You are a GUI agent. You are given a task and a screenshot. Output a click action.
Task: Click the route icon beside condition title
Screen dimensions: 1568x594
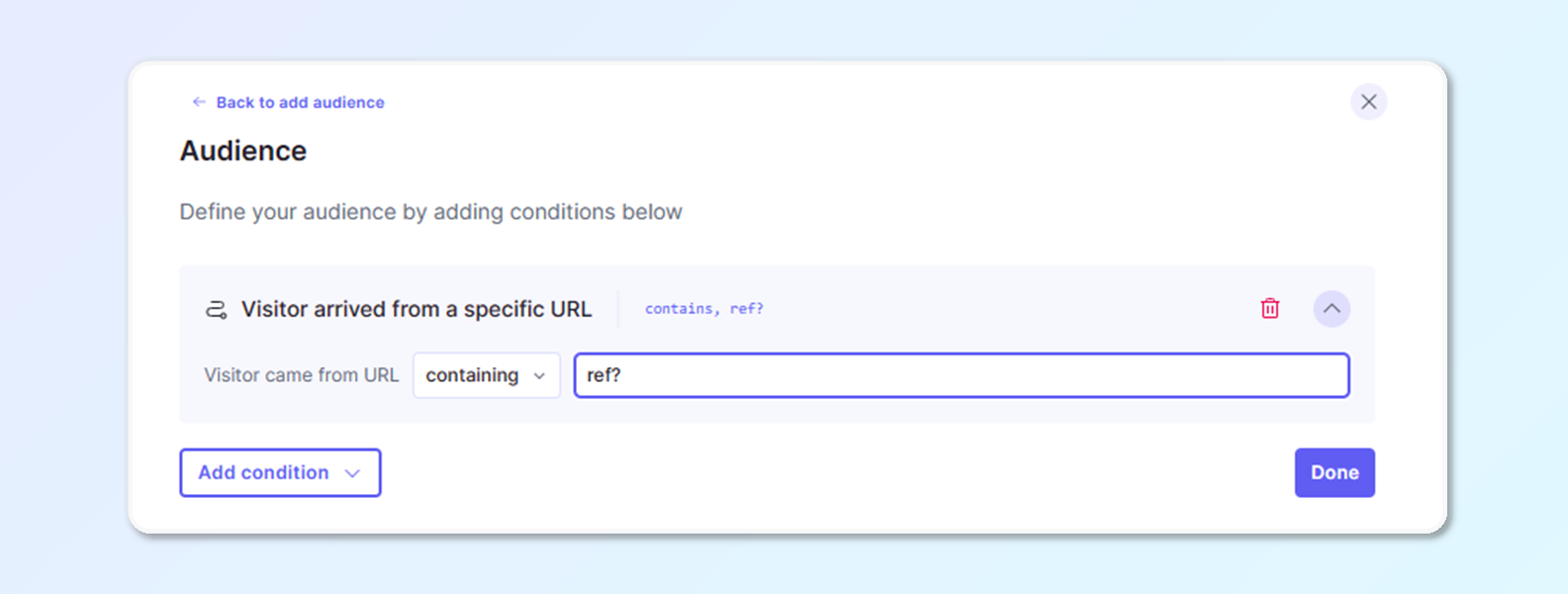click(216, 310)
